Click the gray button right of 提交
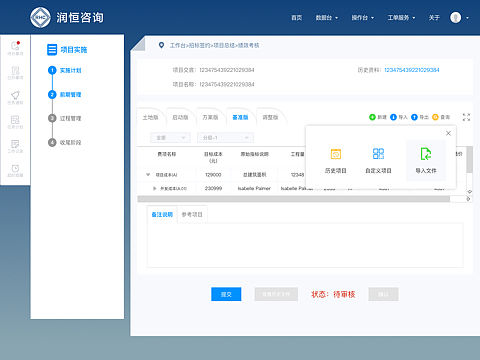 [x=276, y=294]
